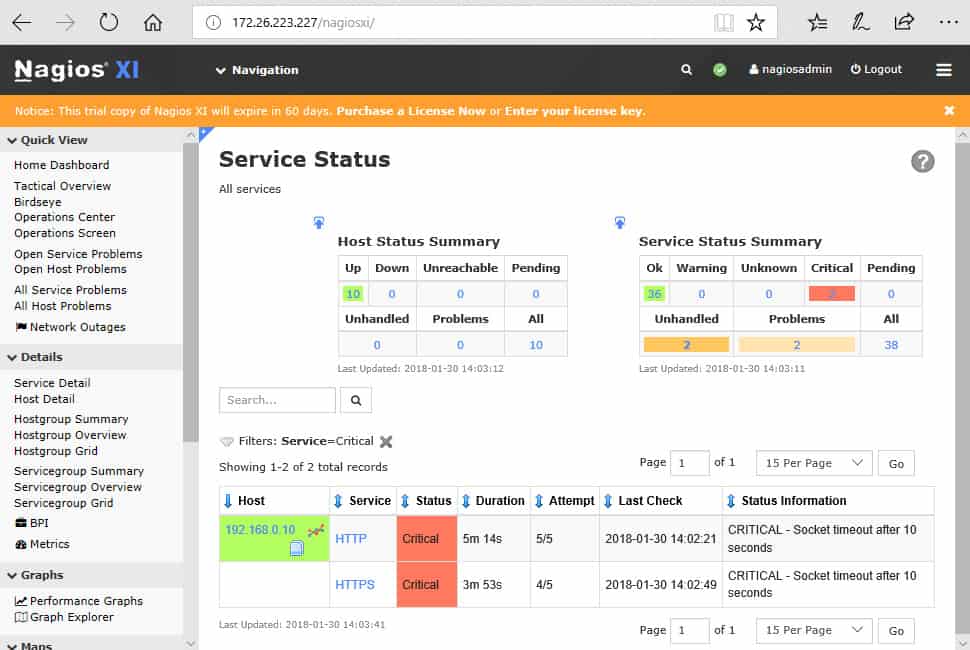Reload the page with the refresh icon
970x650 pixels.
pyautogui.click(x=108, y=22)
